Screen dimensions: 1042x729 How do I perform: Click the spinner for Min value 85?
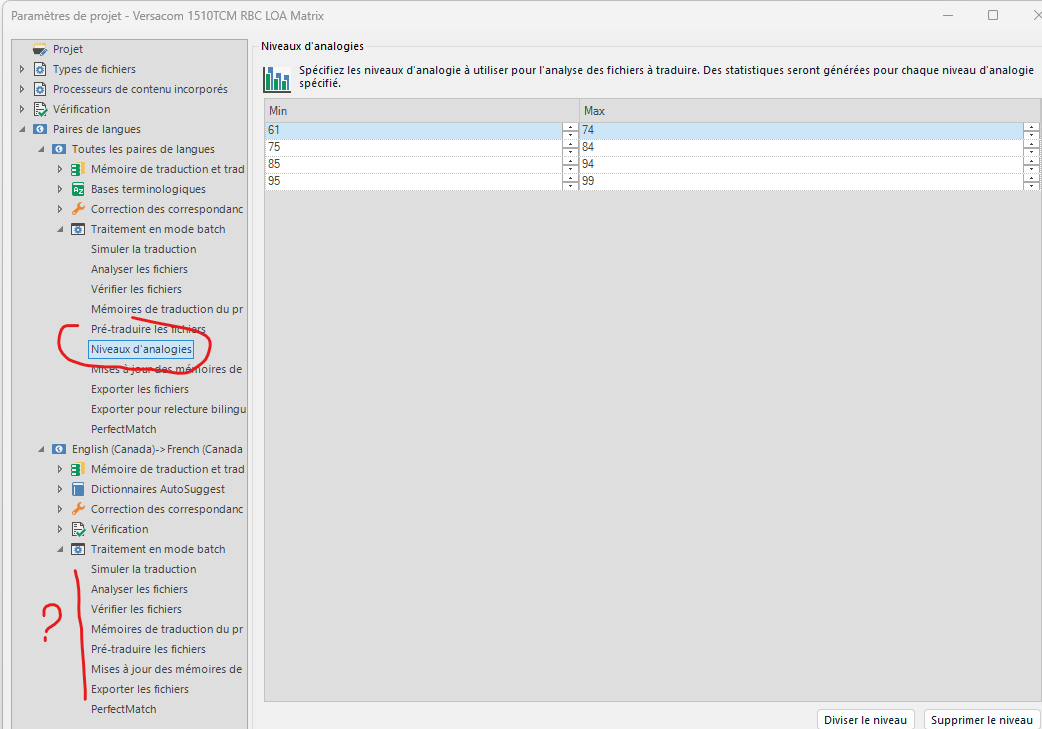(x=570, y=164)
